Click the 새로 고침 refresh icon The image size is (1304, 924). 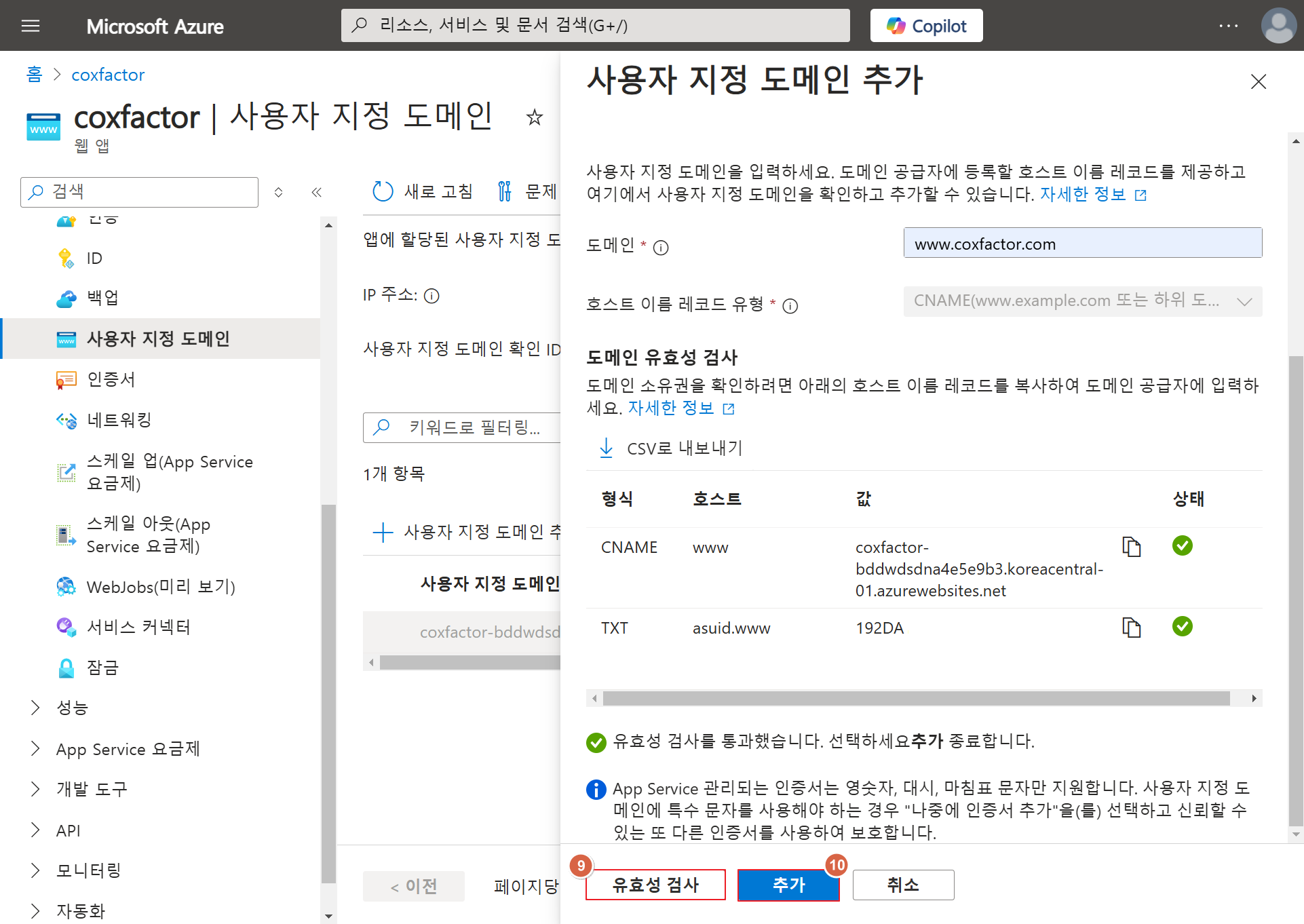pos(383,192)
